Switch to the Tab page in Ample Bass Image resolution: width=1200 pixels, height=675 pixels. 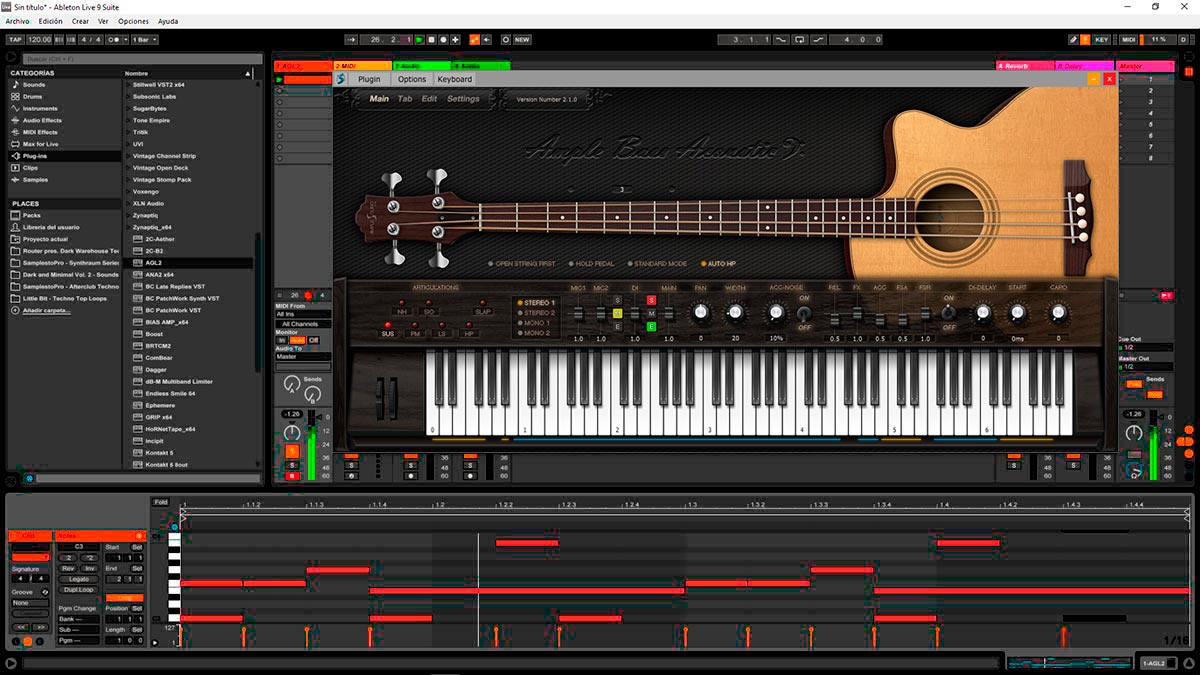coord(405,99)
